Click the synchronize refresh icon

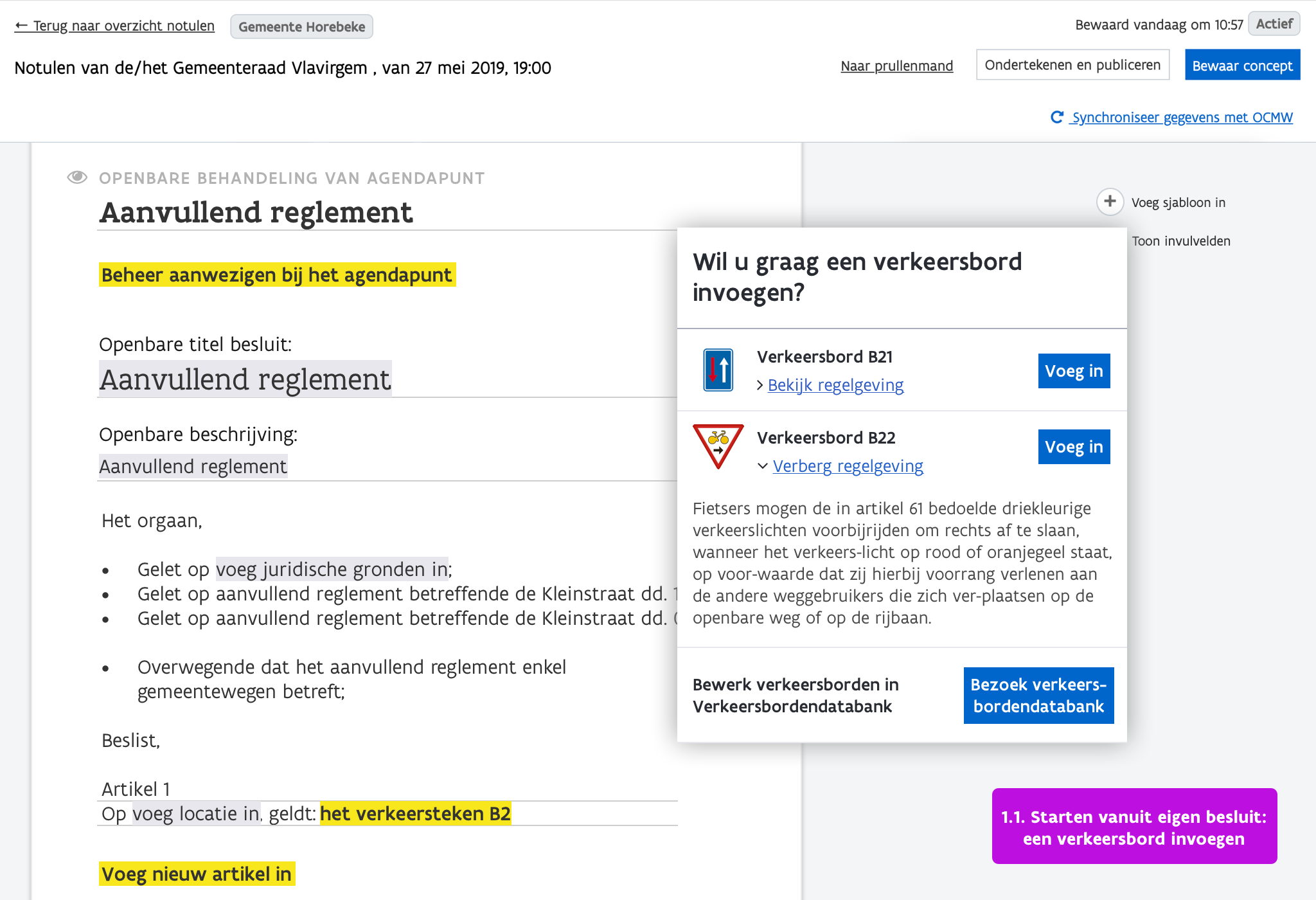pyautogui.click(x=1056, y=117)
